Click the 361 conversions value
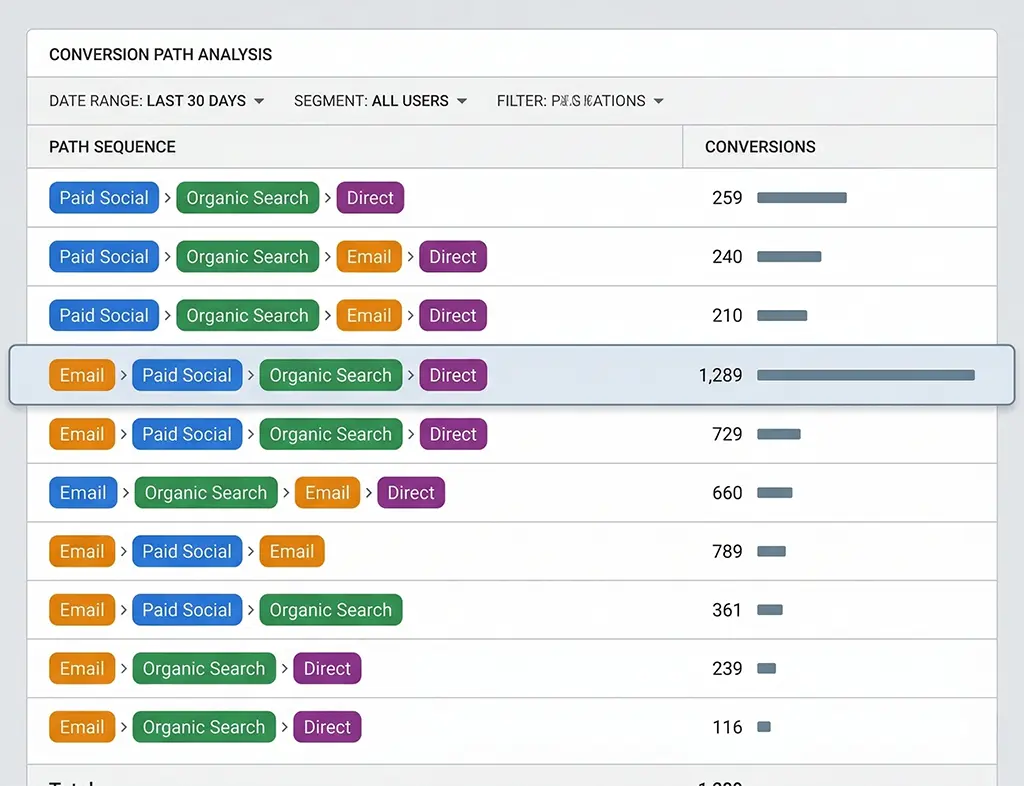This screenshot has width=1024, height=786. pos(727,610)
